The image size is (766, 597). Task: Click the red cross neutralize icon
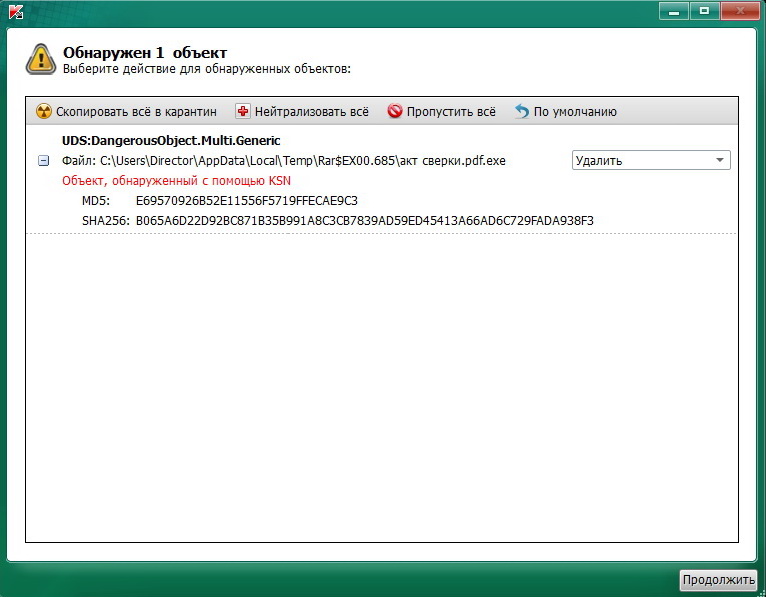[x=242, y=111]
